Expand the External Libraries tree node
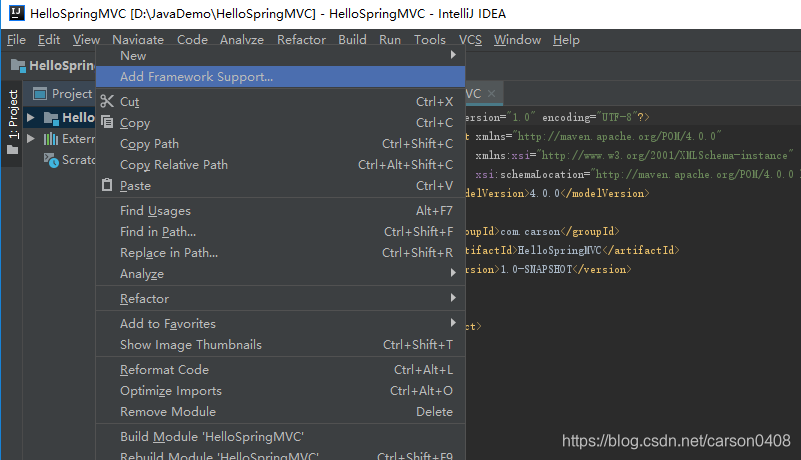 (x=31, y=139)
